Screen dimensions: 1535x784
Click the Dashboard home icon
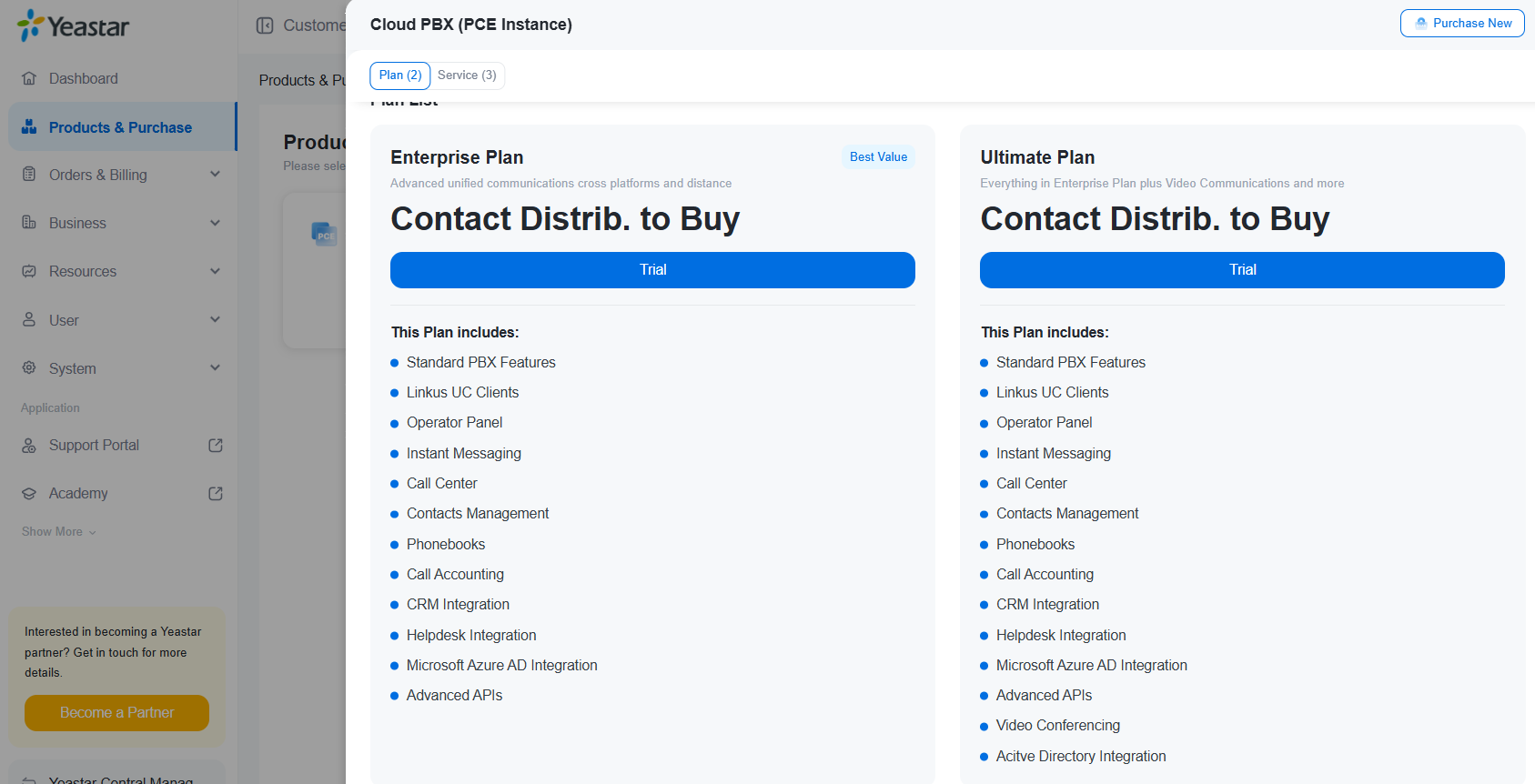coord(29,78)
